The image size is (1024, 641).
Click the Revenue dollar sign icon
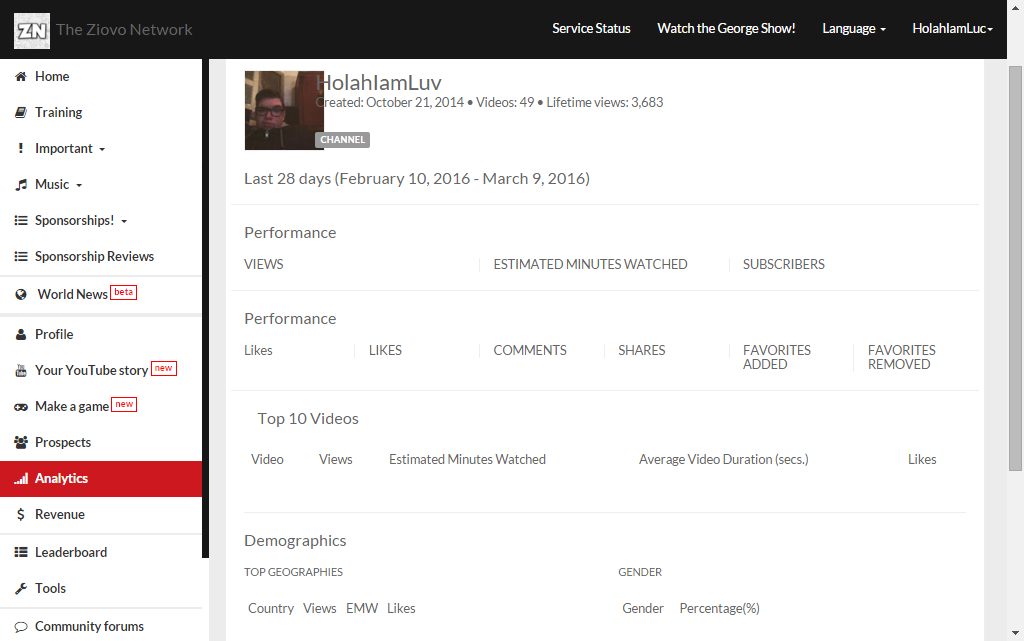click(x=21, y=514)
